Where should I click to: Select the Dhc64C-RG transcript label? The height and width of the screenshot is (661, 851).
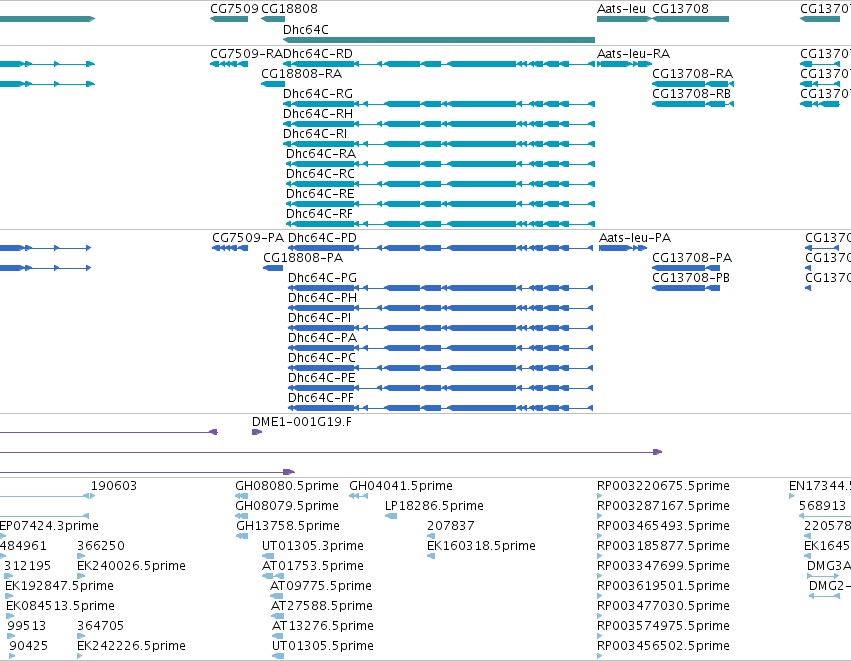318,94
